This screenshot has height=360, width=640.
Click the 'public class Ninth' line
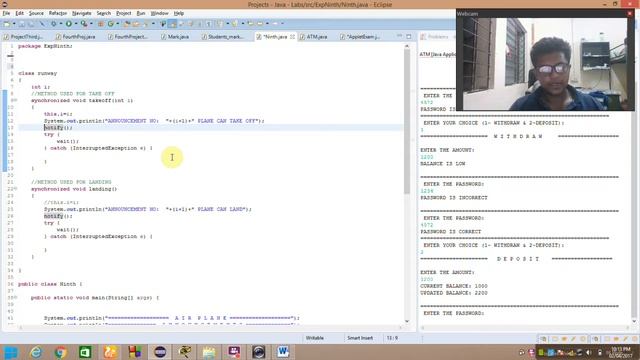50,284
